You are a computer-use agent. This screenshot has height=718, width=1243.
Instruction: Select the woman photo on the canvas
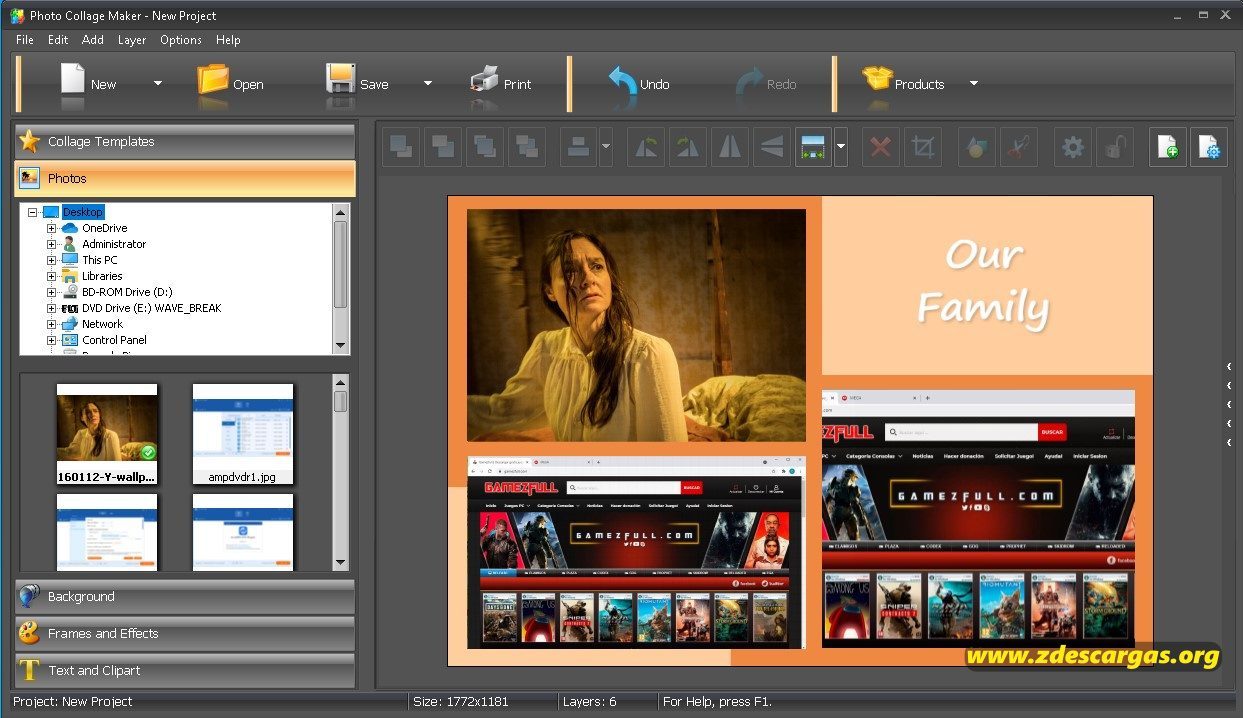click(x=636, y=325)
